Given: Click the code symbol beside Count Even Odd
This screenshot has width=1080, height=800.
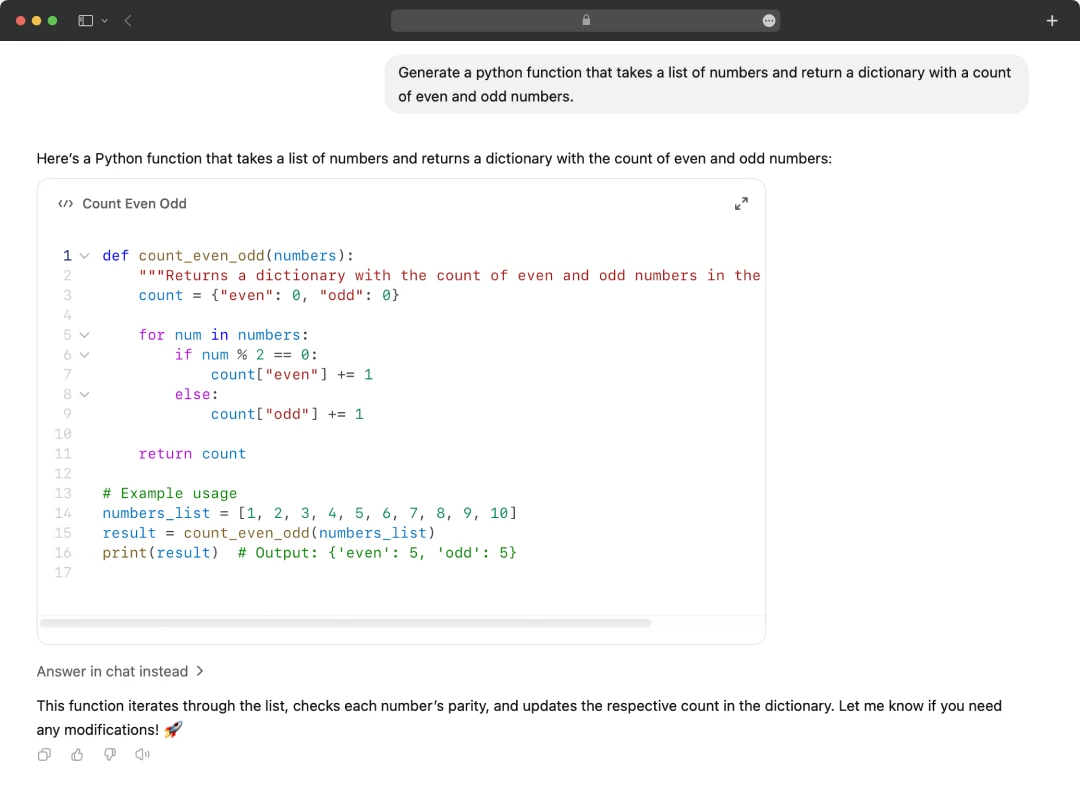Looking at the screenshot, I should coord(65,203).
